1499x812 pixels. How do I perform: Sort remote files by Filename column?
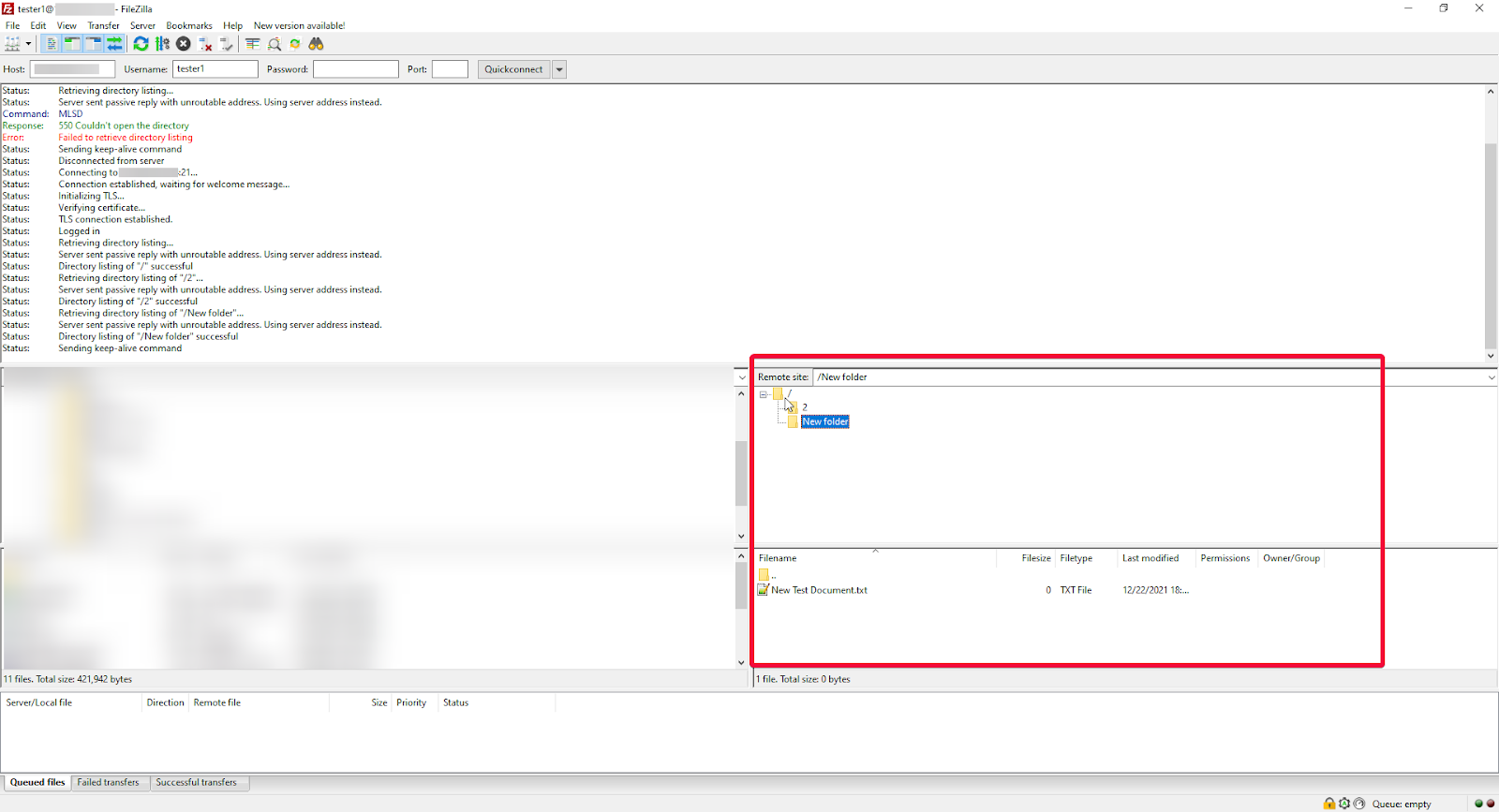click(876, 558)
